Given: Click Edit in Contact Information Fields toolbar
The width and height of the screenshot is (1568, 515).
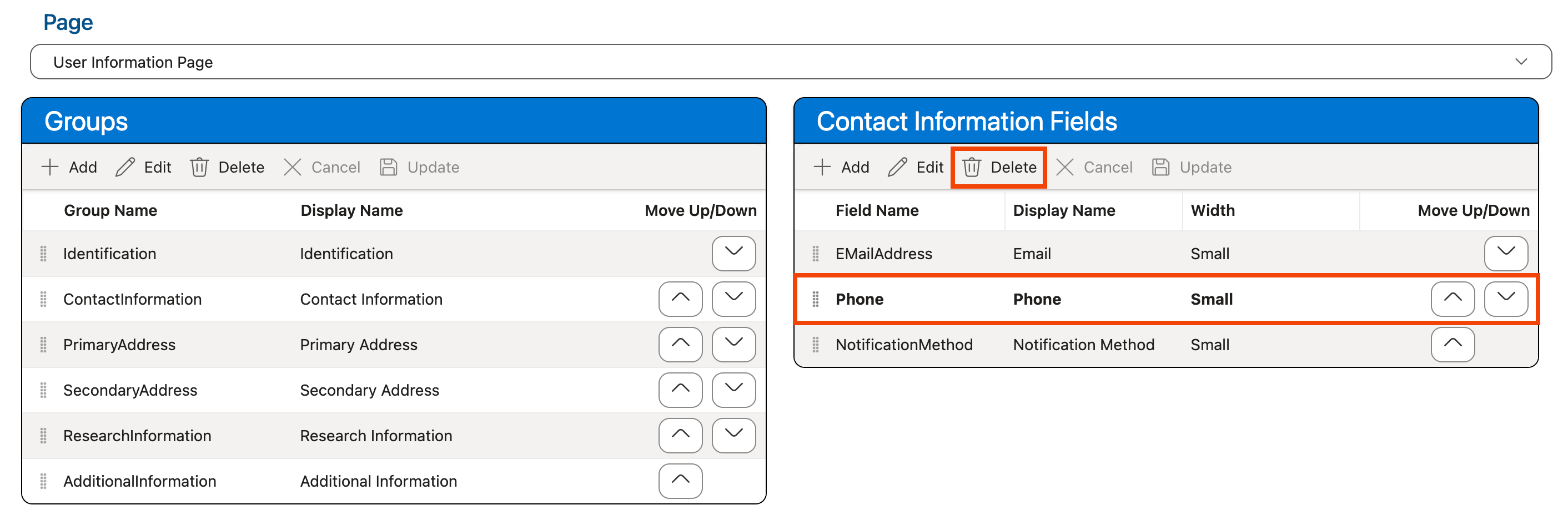Looking at the screenshot, I should pyautogui.click(x=916, y=167).
